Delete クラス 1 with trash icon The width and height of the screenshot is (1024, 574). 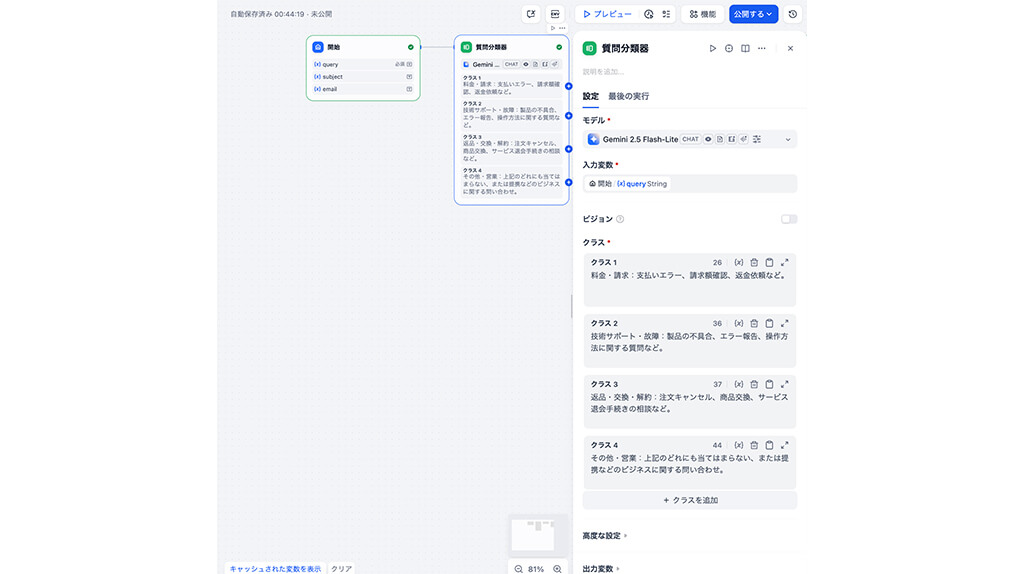[x=754, y=263]
